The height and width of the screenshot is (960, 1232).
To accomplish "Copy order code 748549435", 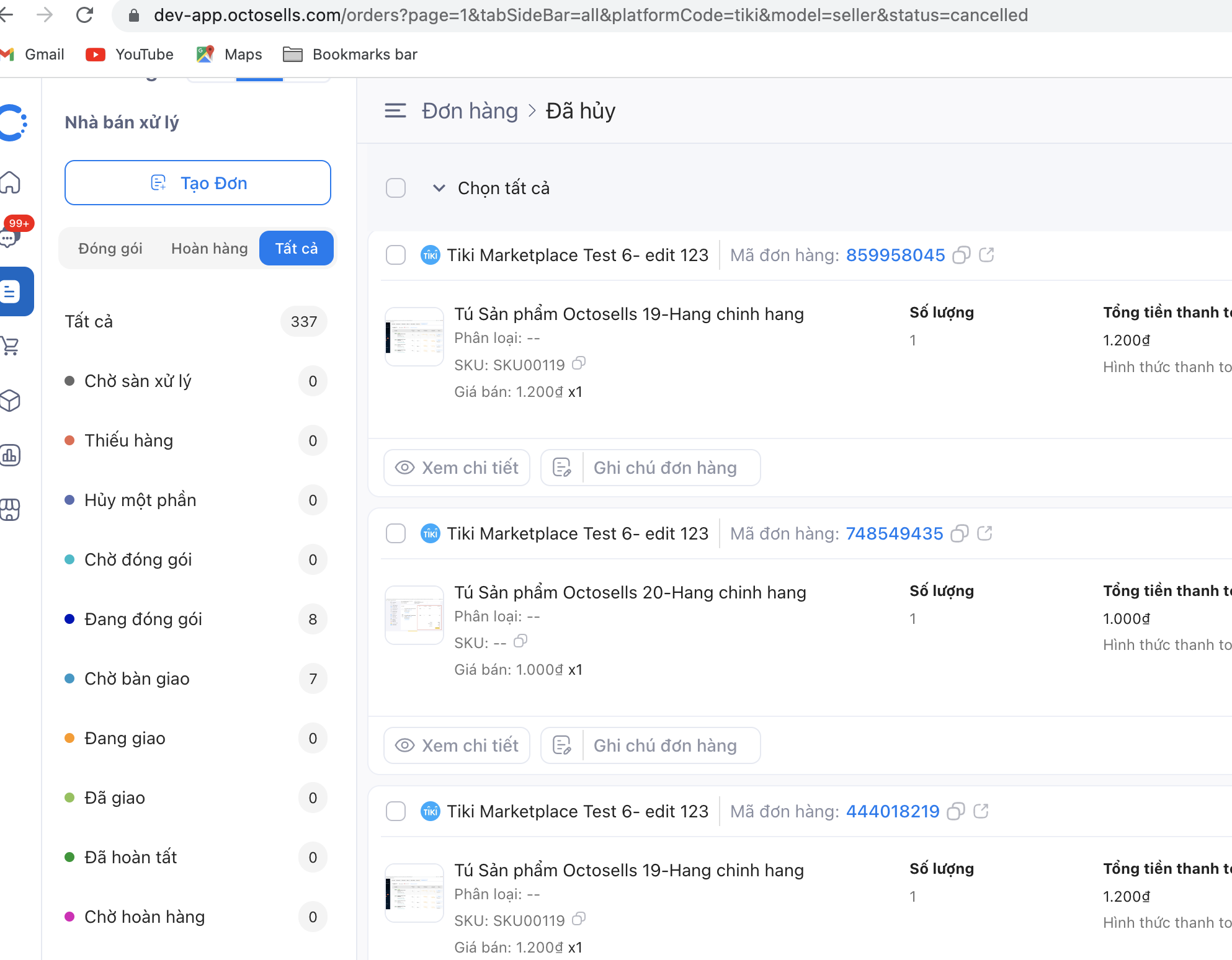I will pyautogui.click(x=959, y=533).
